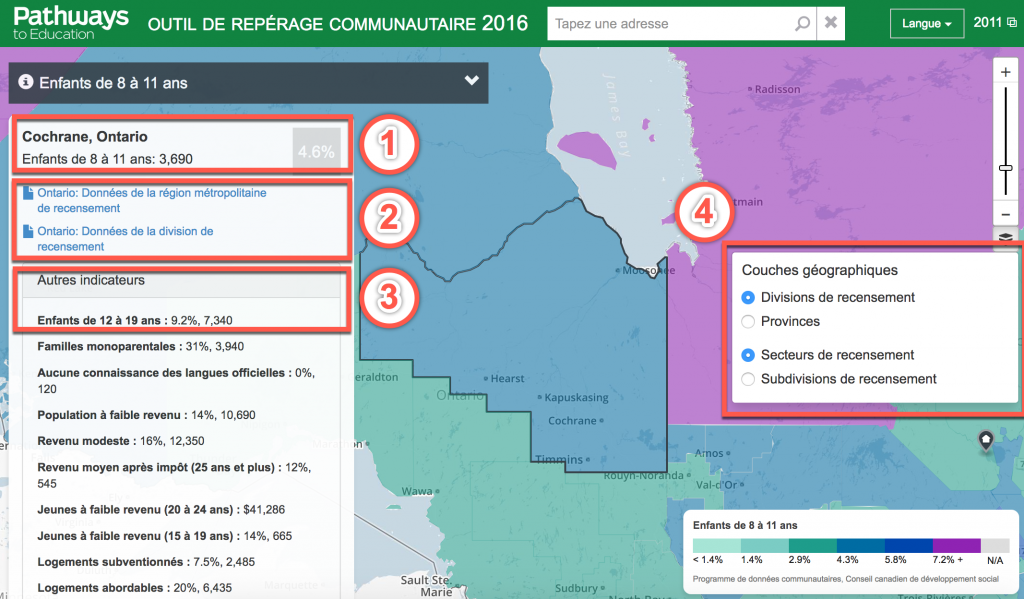Switch to the 2011 version link
The height and width of the screenshot is (599, 1024).
[x=995, y=22]
